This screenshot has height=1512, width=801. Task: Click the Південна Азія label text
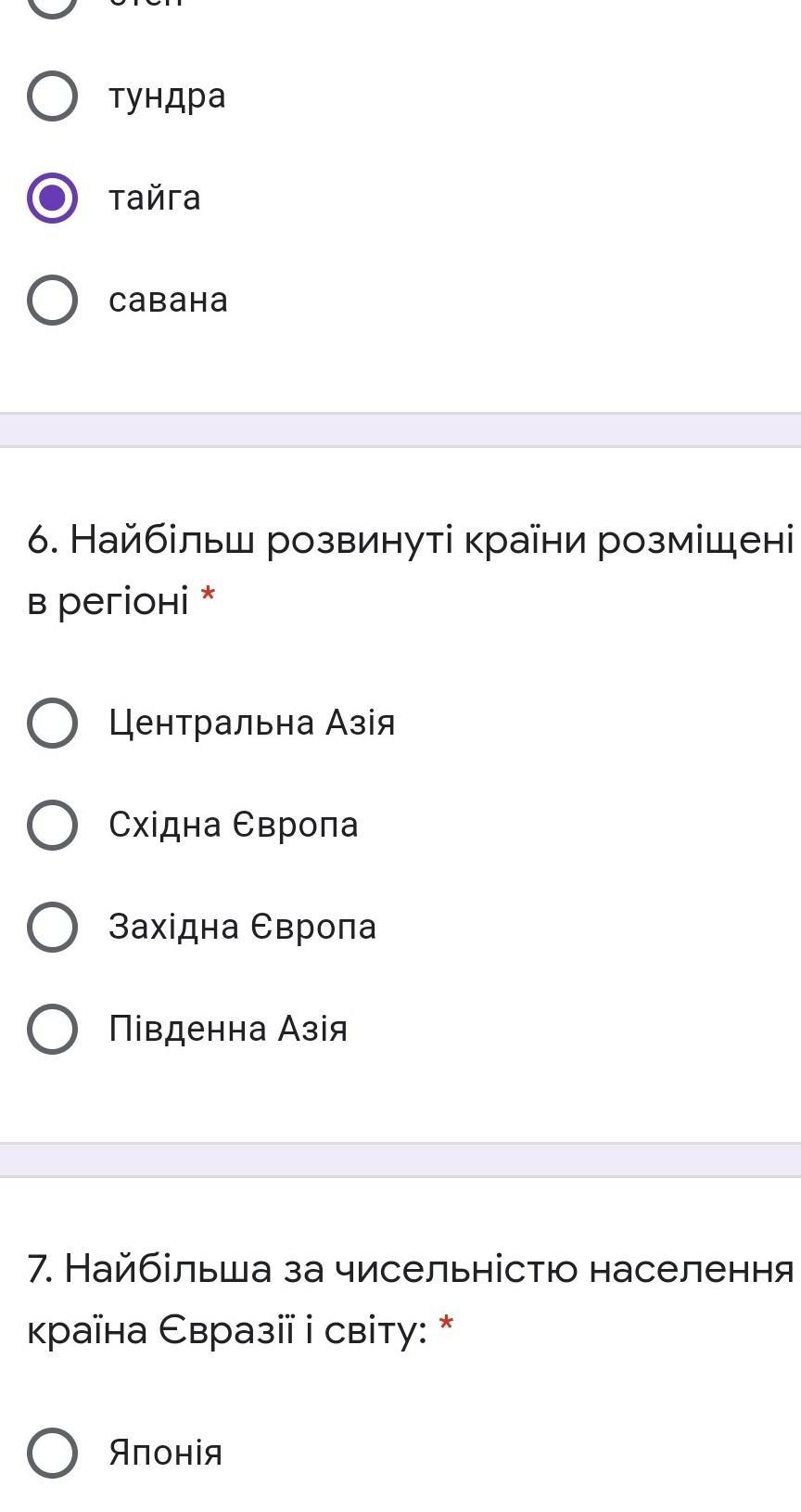tap(227, 1029)
